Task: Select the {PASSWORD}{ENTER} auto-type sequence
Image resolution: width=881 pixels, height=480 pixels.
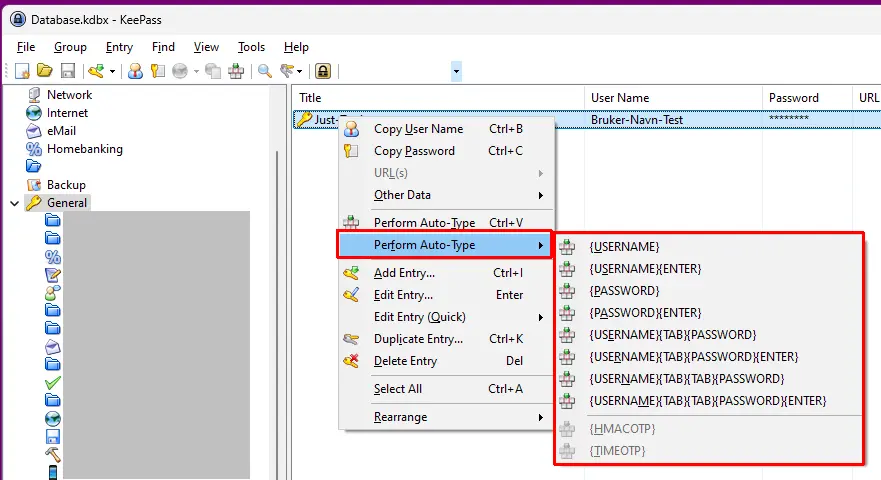Action: point(709,313)
